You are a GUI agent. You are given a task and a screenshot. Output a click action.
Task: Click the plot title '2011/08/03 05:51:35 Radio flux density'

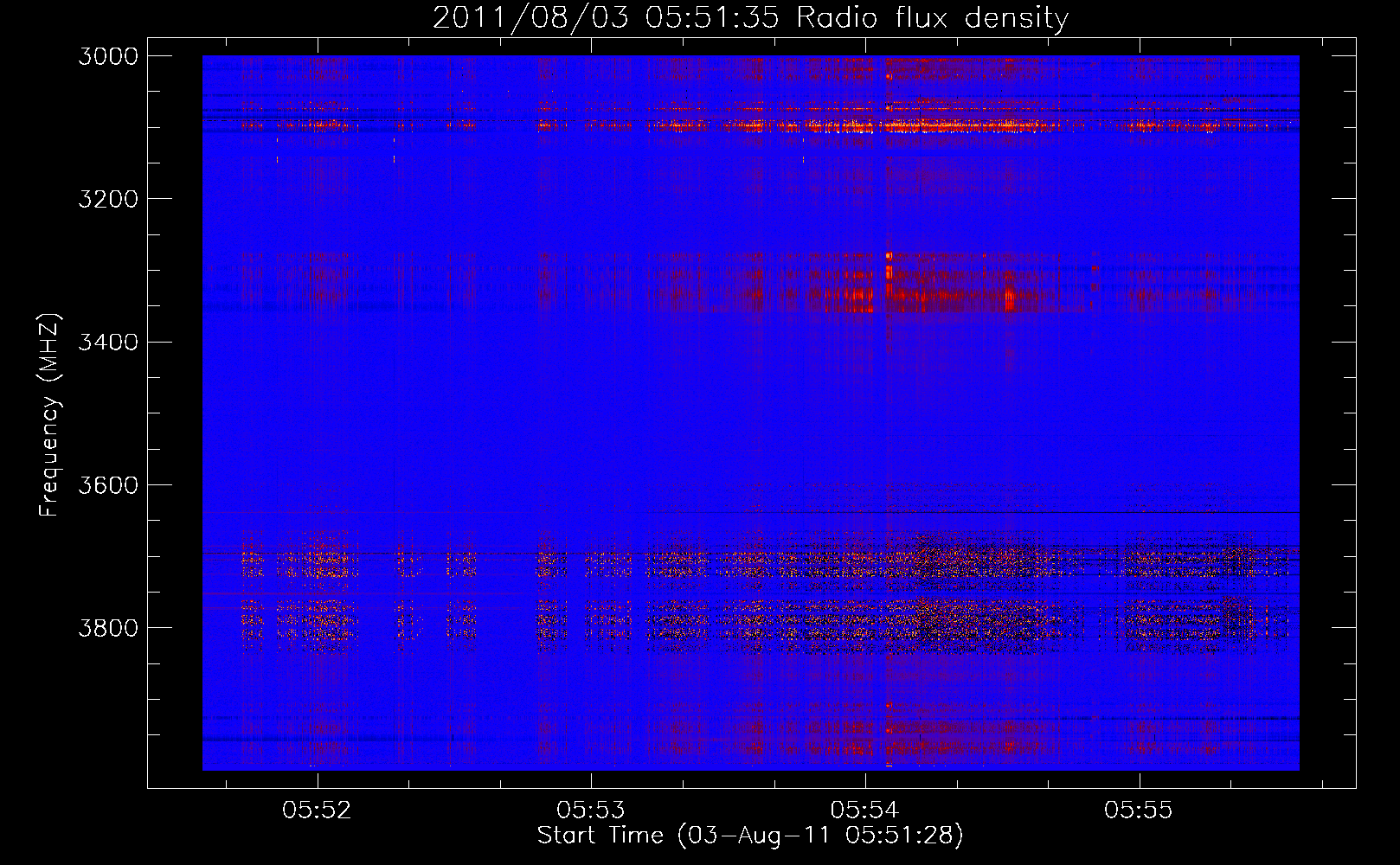tap(750, 18)
